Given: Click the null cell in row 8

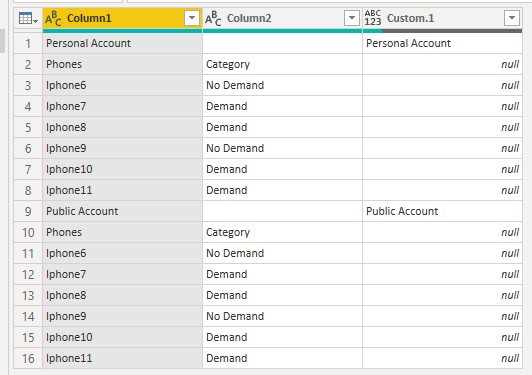Looking at the screenshot, I should [x=442, y=190].
